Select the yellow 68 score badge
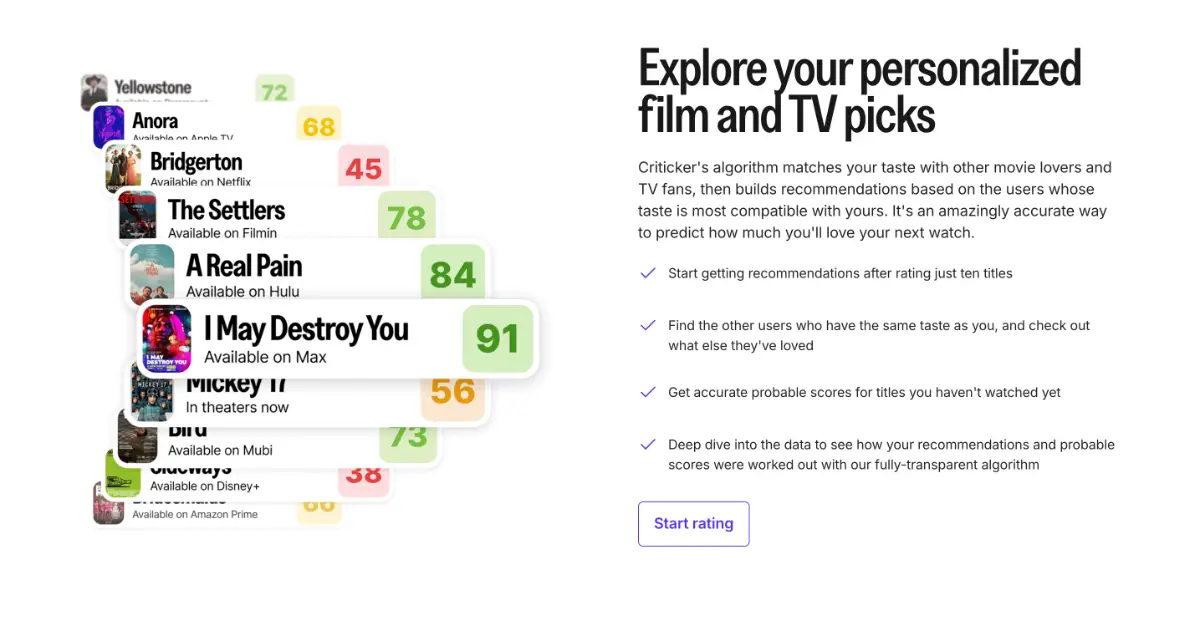This screenshot has width=1200, height=636. (318, 127)
